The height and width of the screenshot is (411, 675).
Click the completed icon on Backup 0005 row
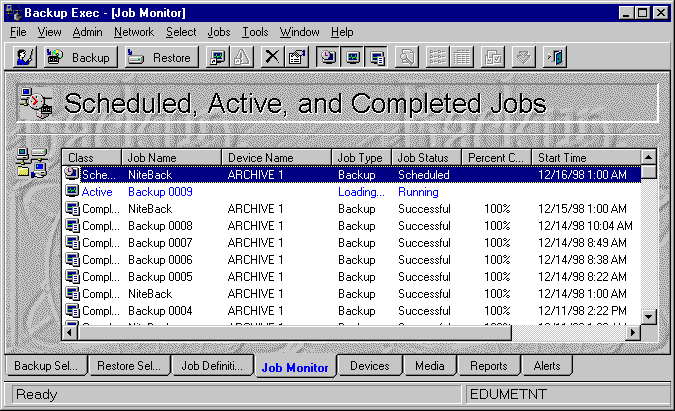(x=72, y=276)
